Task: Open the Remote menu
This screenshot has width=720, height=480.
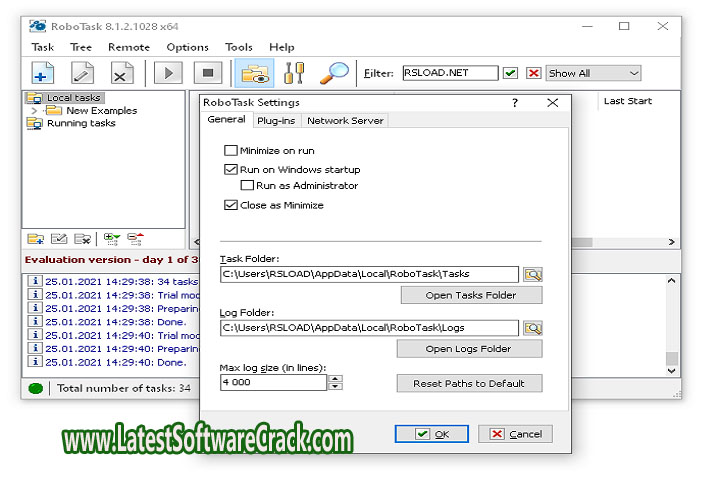Action: (129, 47)
